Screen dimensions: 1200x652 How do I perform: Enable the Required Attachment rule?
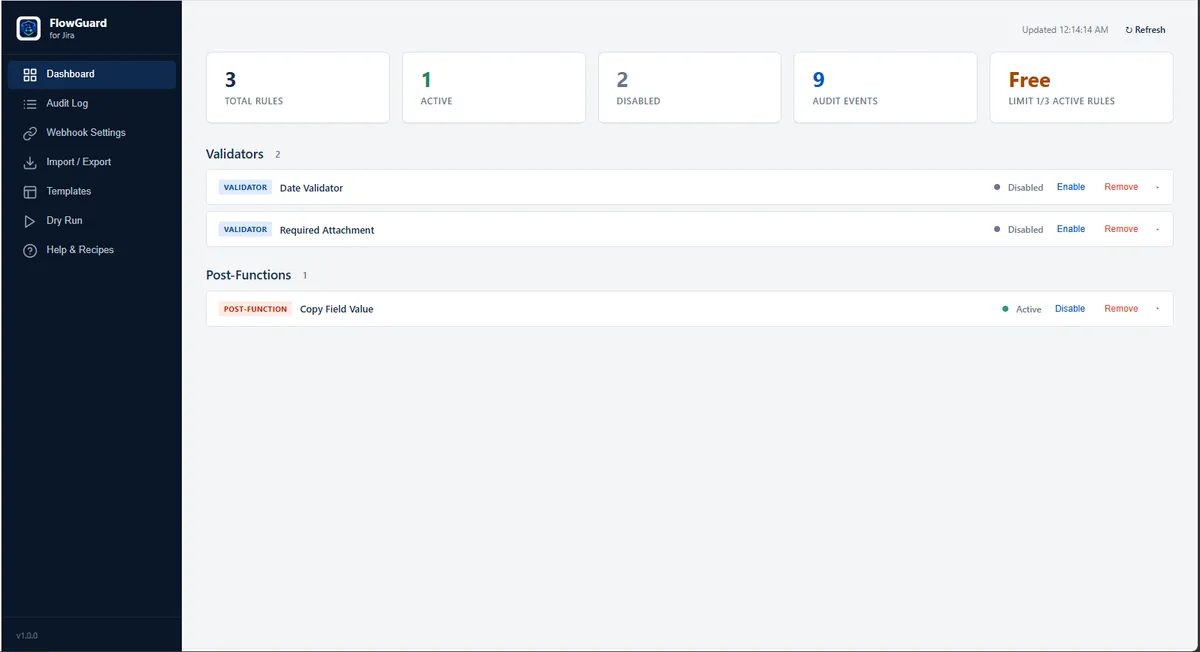[1070, 229]
